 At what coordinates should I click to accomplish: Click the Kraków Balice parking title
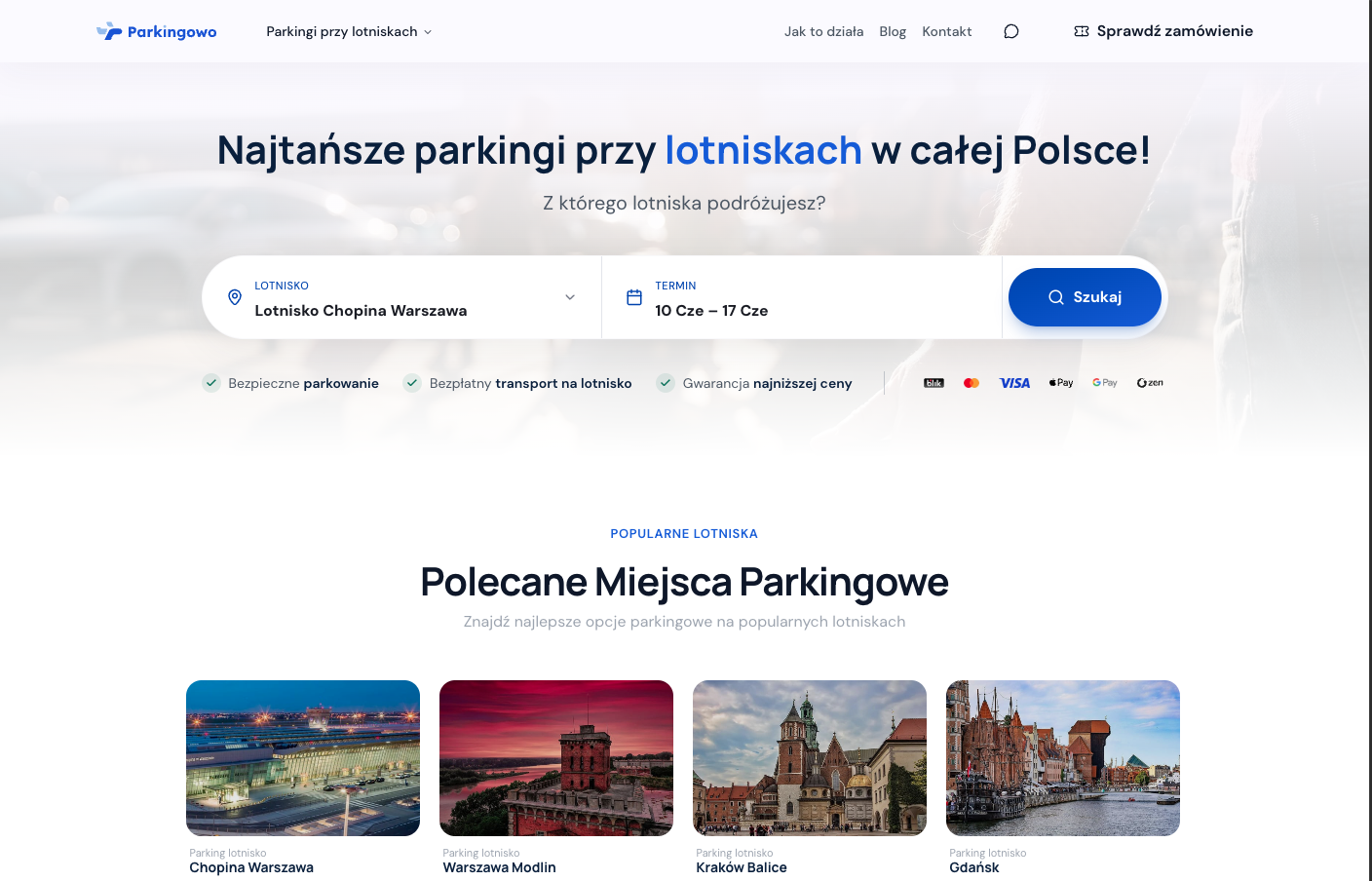(x=742, y=867)
